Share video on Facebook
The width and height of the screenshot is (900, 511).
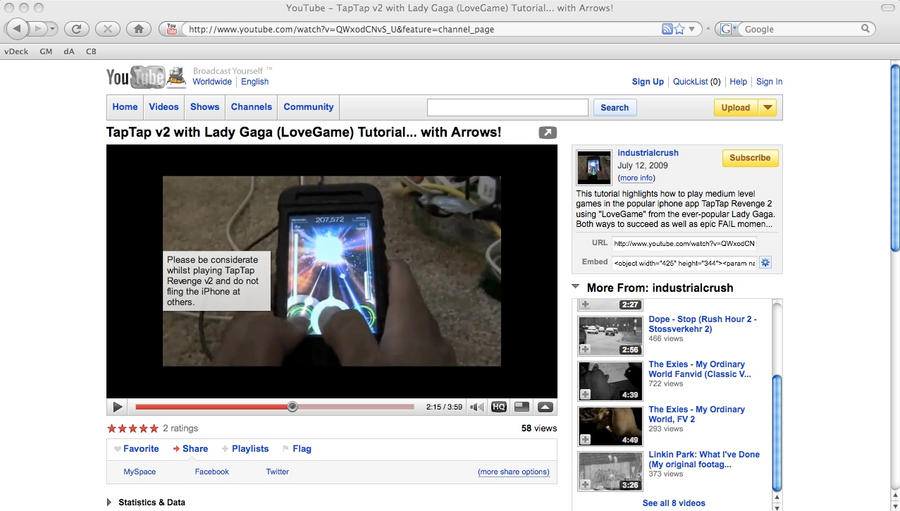tap(212, 471)
